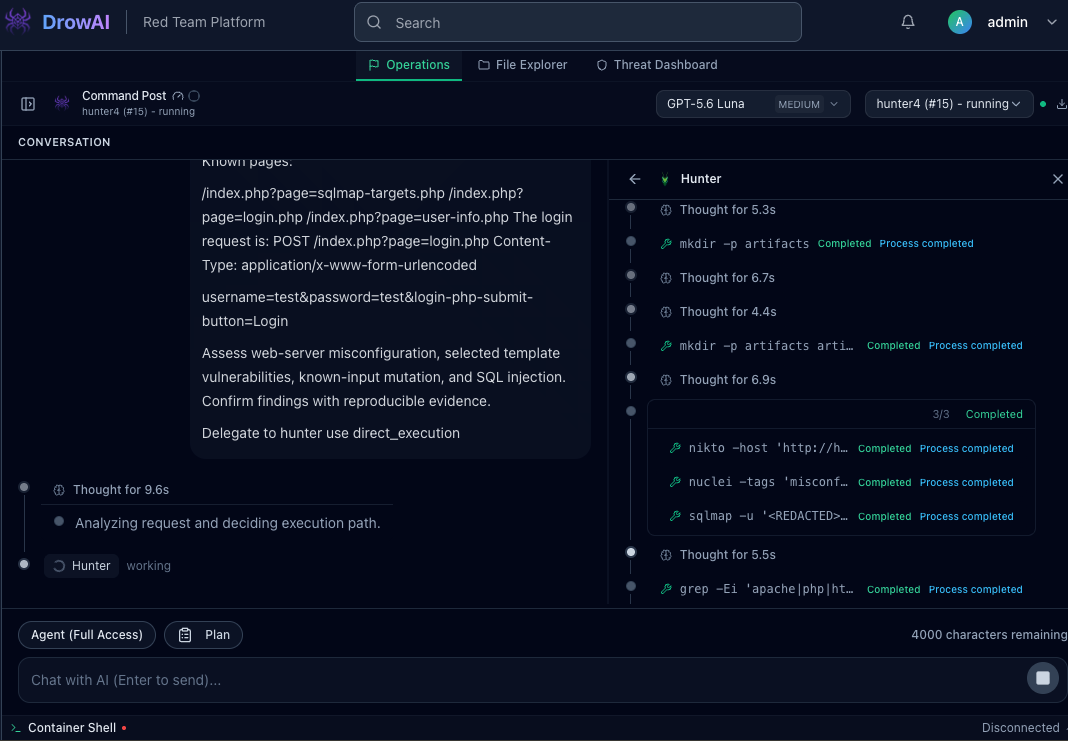Click the download icon in header
This screenshot has height=741, width=1068.
click(x=1061, y=104)
